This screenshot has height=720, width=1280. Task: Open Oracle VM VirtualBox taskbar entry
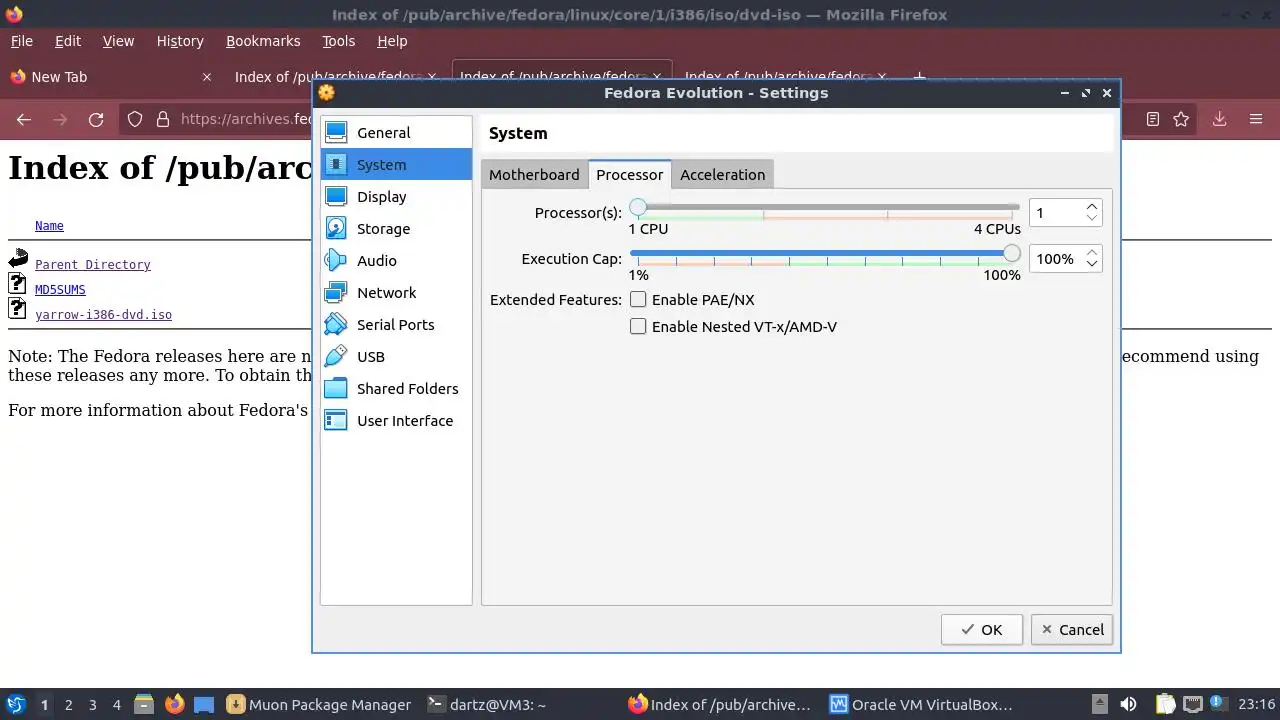(x=921, y=704)
